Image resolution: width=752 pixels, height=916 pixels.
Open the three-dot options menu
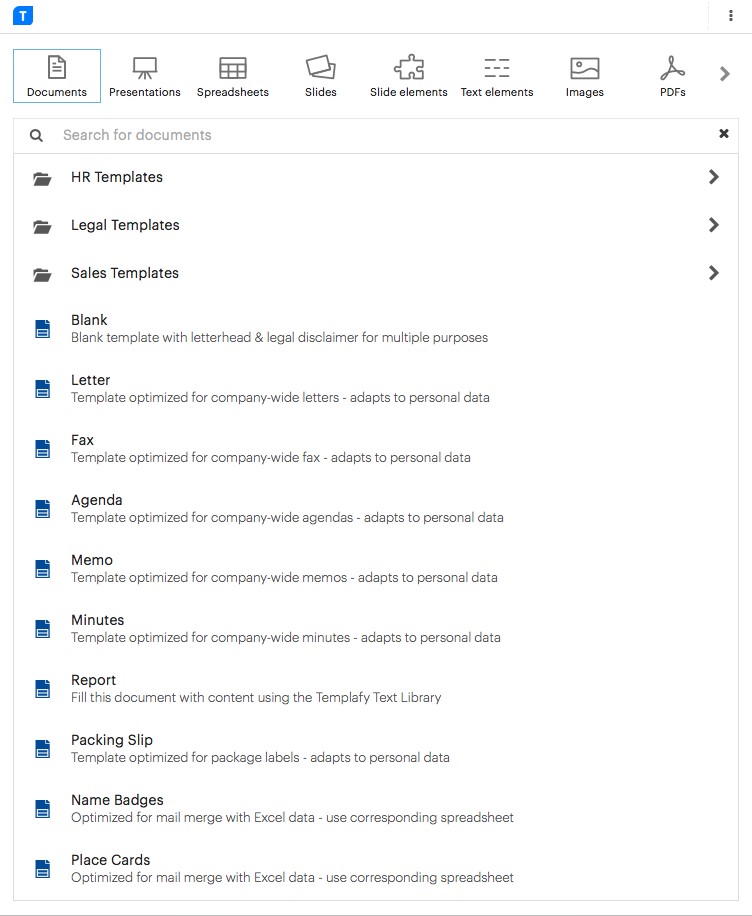pyautogui.click(x=730, y=16)
